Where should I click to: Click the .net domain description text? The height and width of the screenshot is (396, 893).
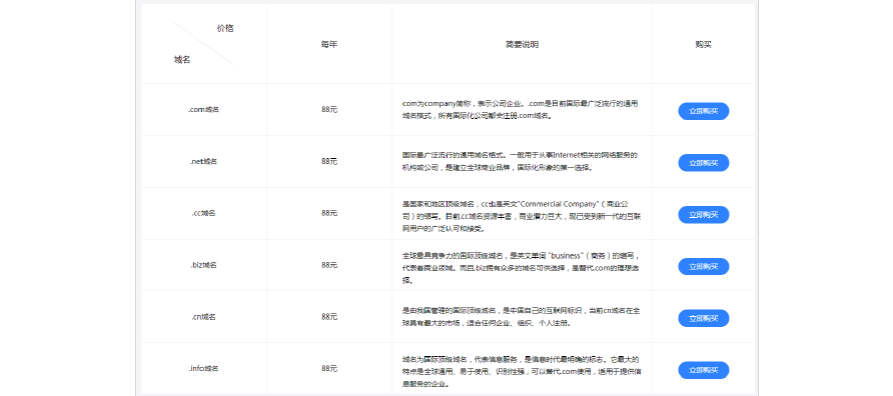point(520,161)
